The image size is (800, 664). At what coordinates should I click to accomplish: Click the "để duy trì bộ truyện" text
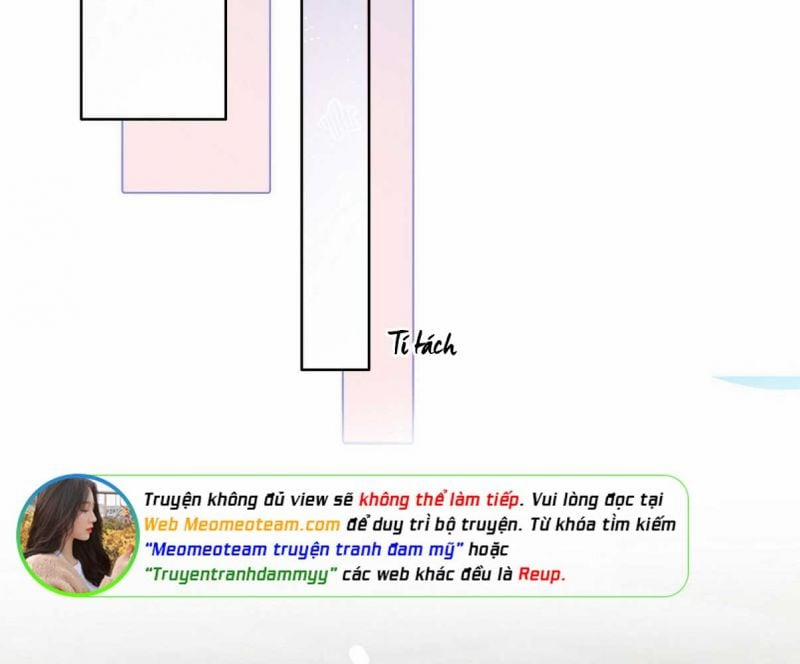point(432,525)
